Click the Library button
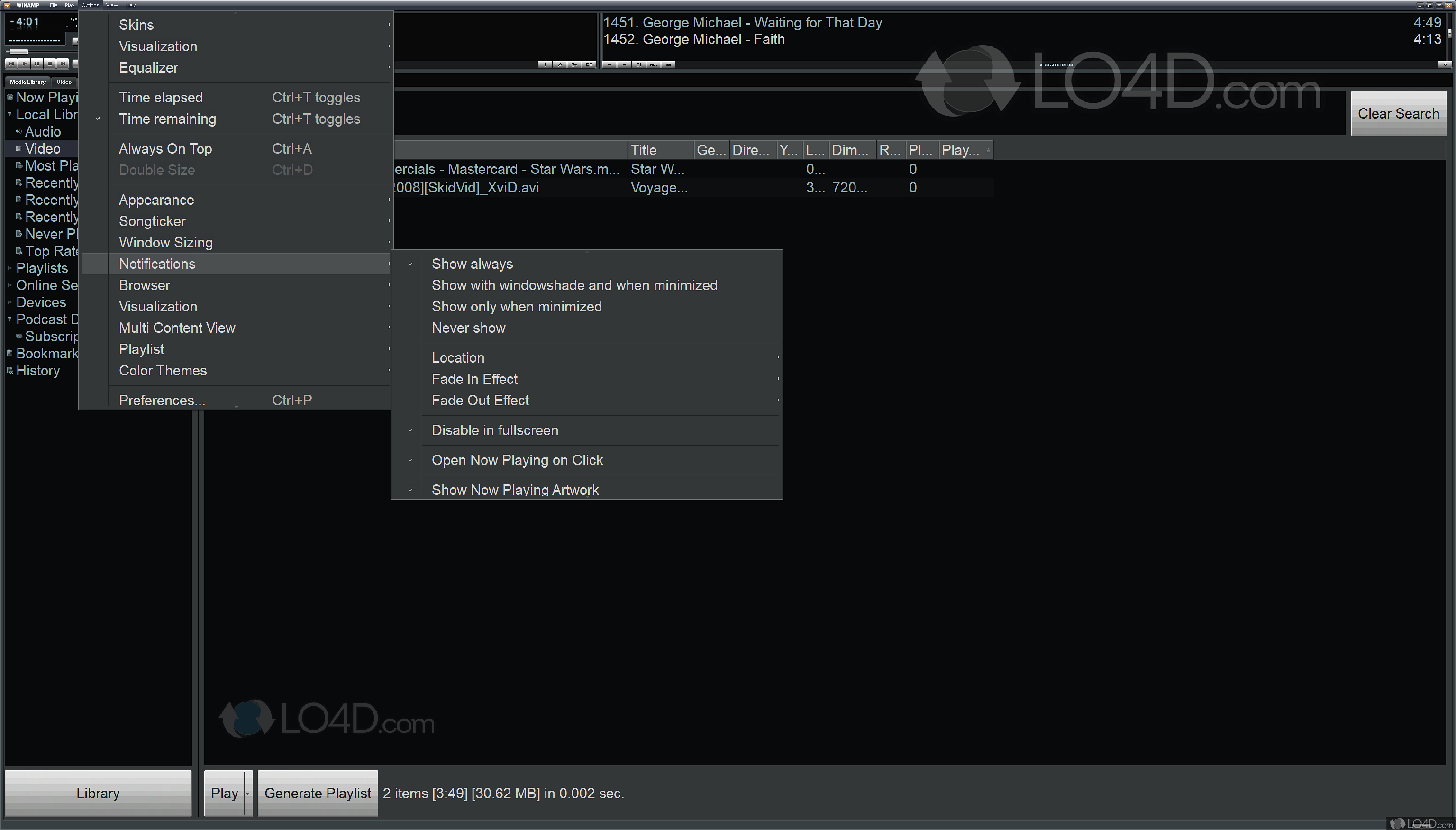 98,794
